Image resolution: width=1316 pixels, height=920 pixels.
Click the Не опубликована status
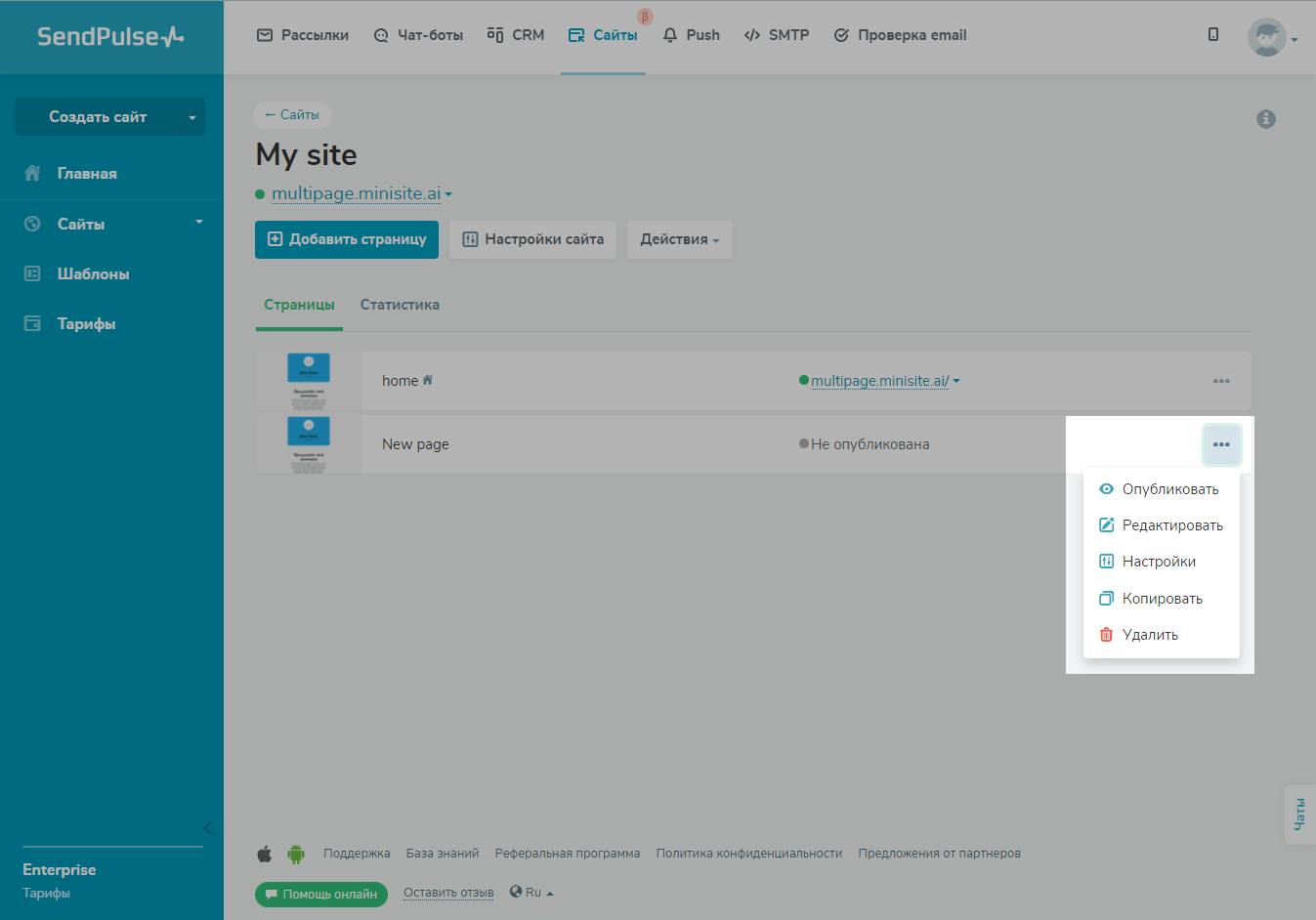coord(865,444)
